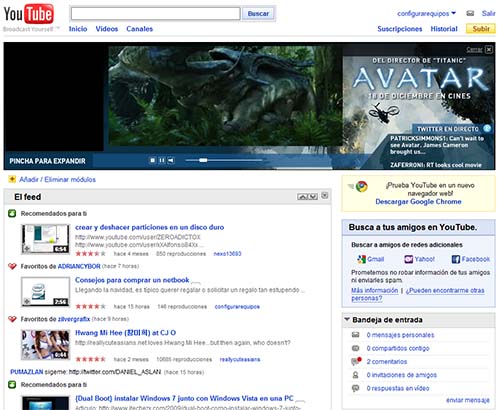
Task: Open '(Dual Boot) instalar Windows 7' video title
Action: pos(184,398)
